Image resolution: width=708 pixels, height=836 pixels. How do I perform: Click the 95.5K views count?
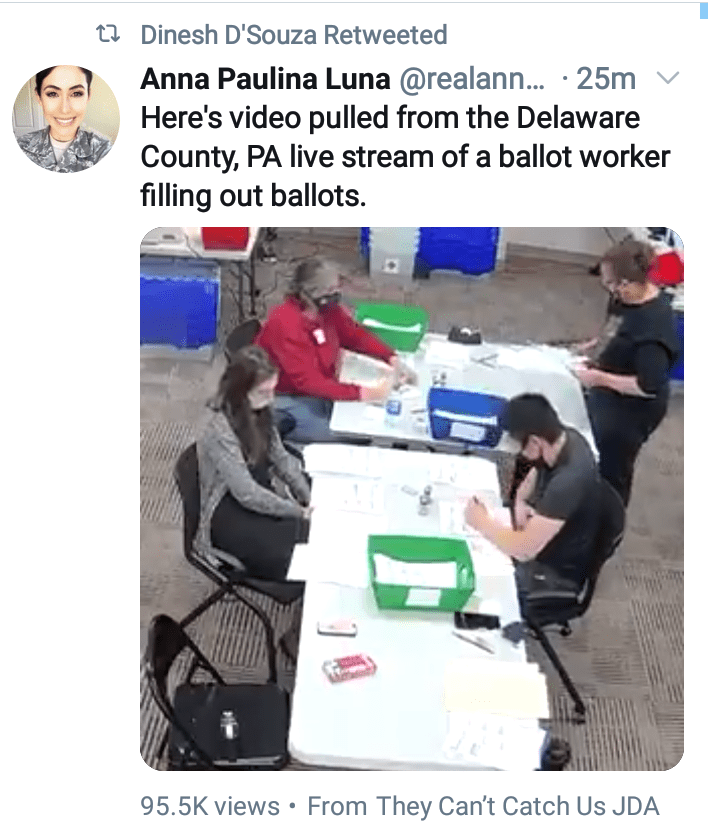pos(210,806)
